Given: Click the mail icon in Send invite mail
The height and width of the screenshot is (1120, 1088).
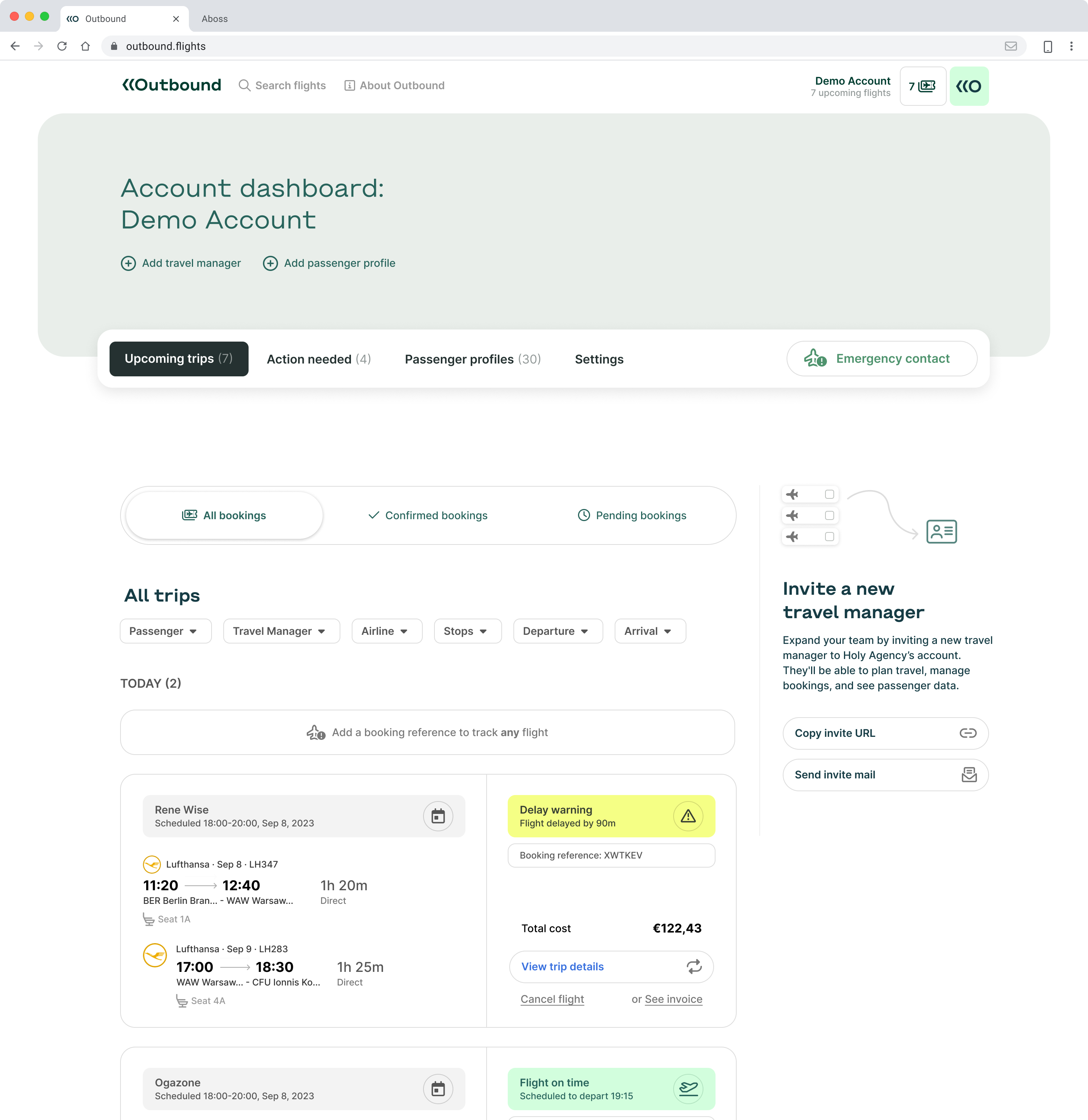Looking at the screenshot, I should click(969, 775).
